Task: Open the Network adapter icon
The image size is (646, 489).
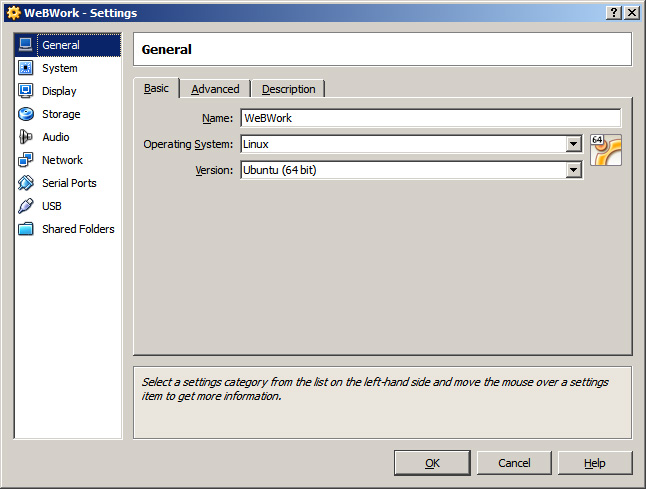Action: point(26,160)
